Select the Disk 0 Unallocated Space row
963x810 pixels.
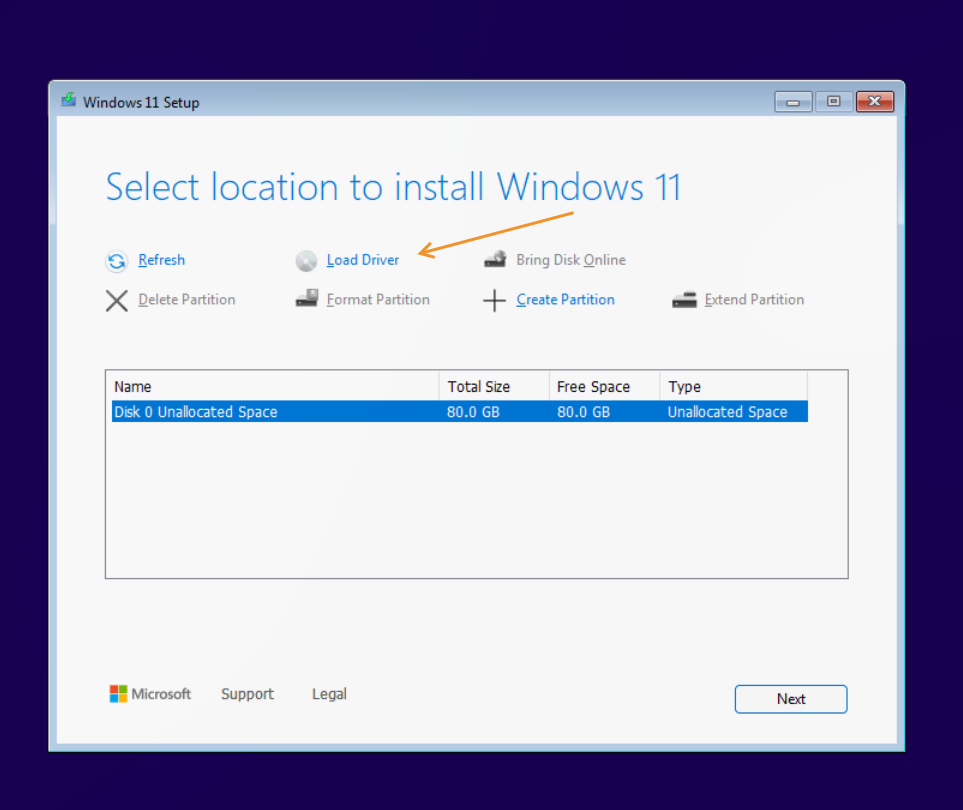tap(300, 411)
